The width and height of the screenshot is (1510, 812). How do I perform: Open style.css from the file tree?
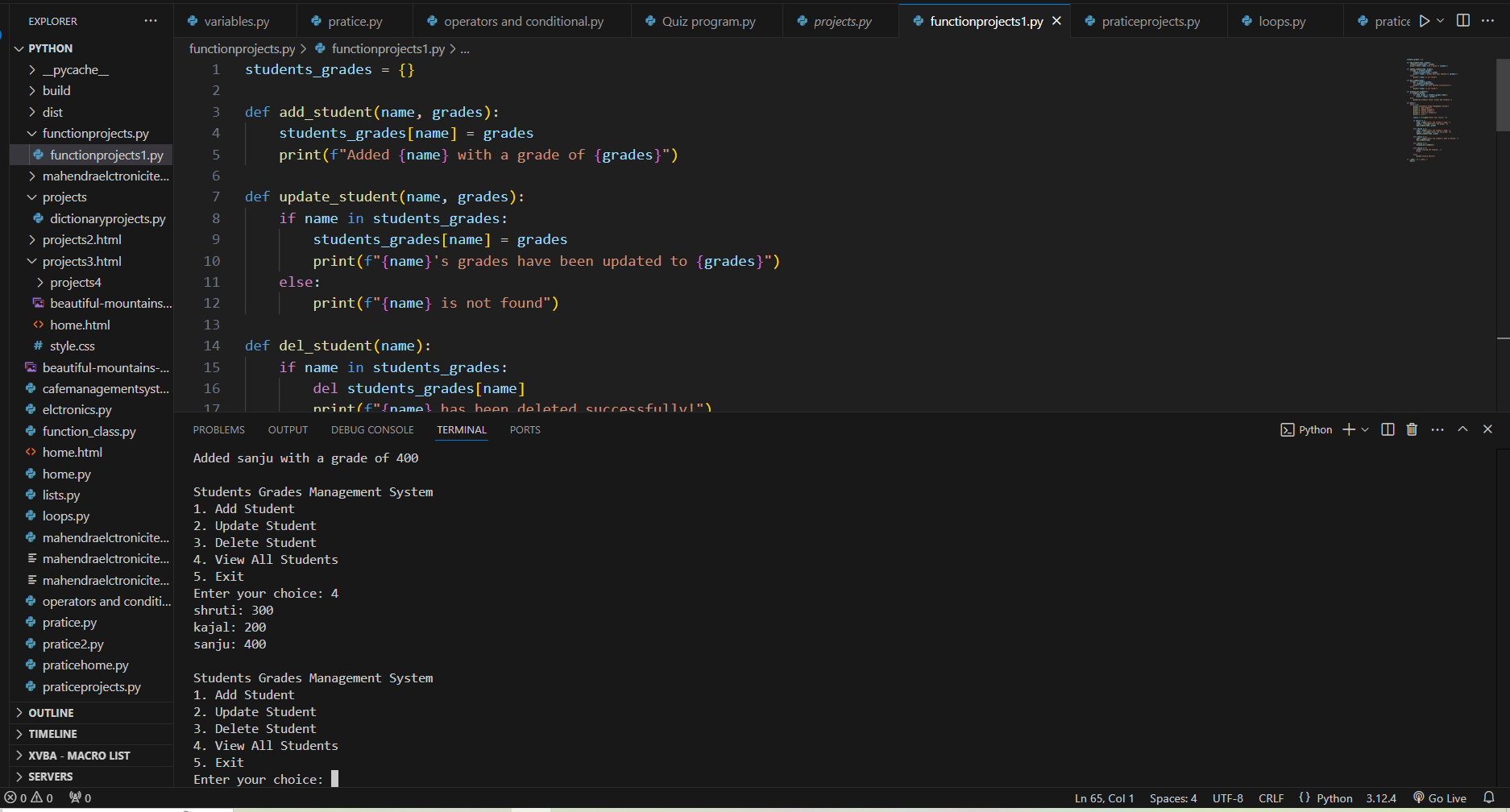pyautogui.click(x=91, y=346)
